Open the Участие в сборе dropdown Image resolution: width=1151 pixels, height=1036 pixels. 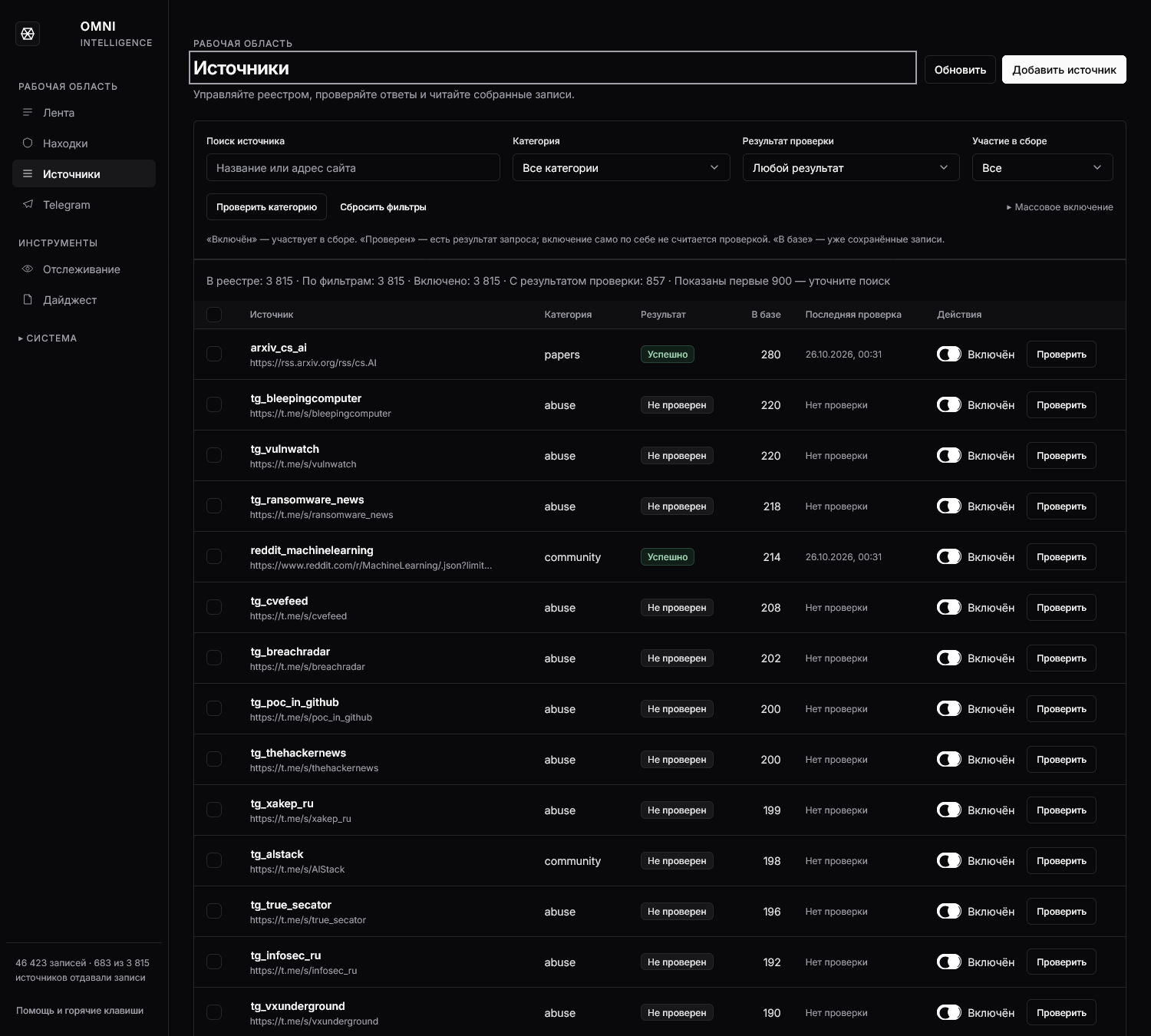point(1042,168)
